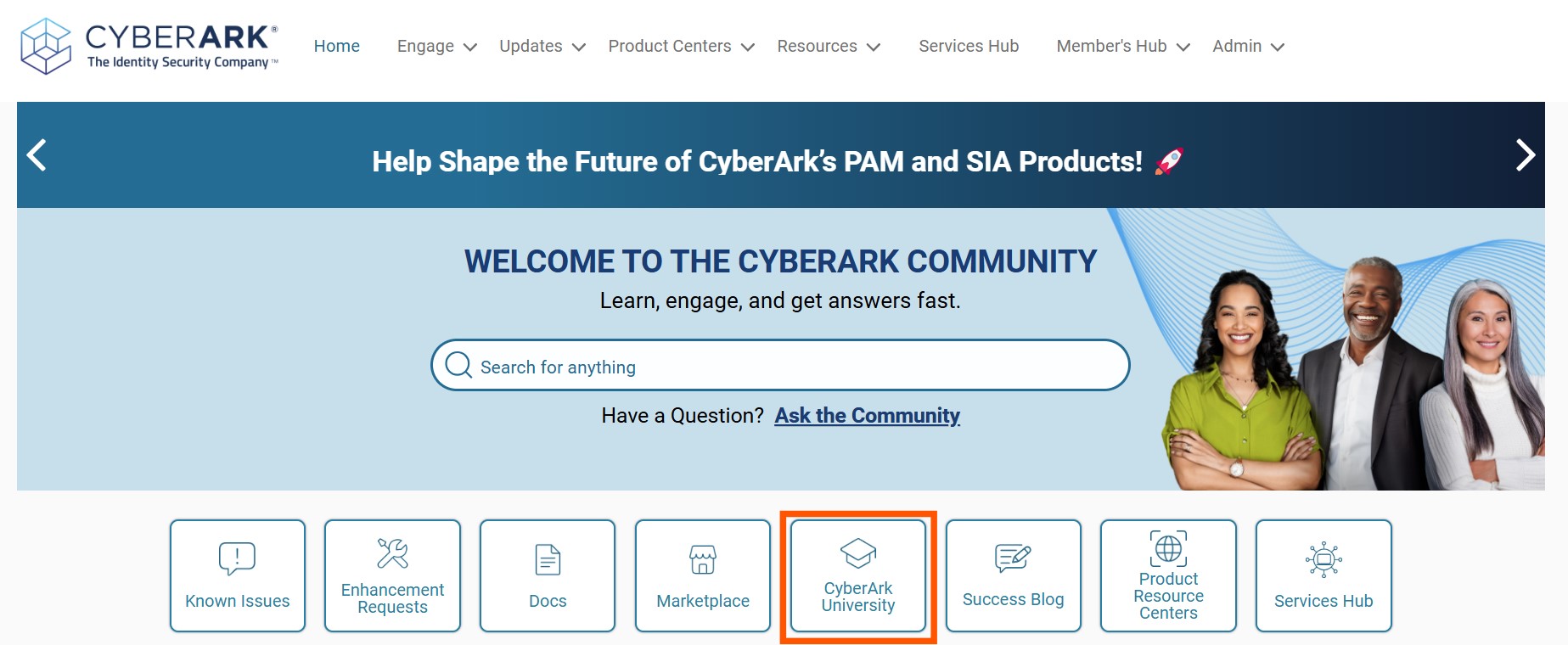Click the Known Issues speech bubble icon
1568x645 pixels.
pyautogui.click(x=237, y=558)
